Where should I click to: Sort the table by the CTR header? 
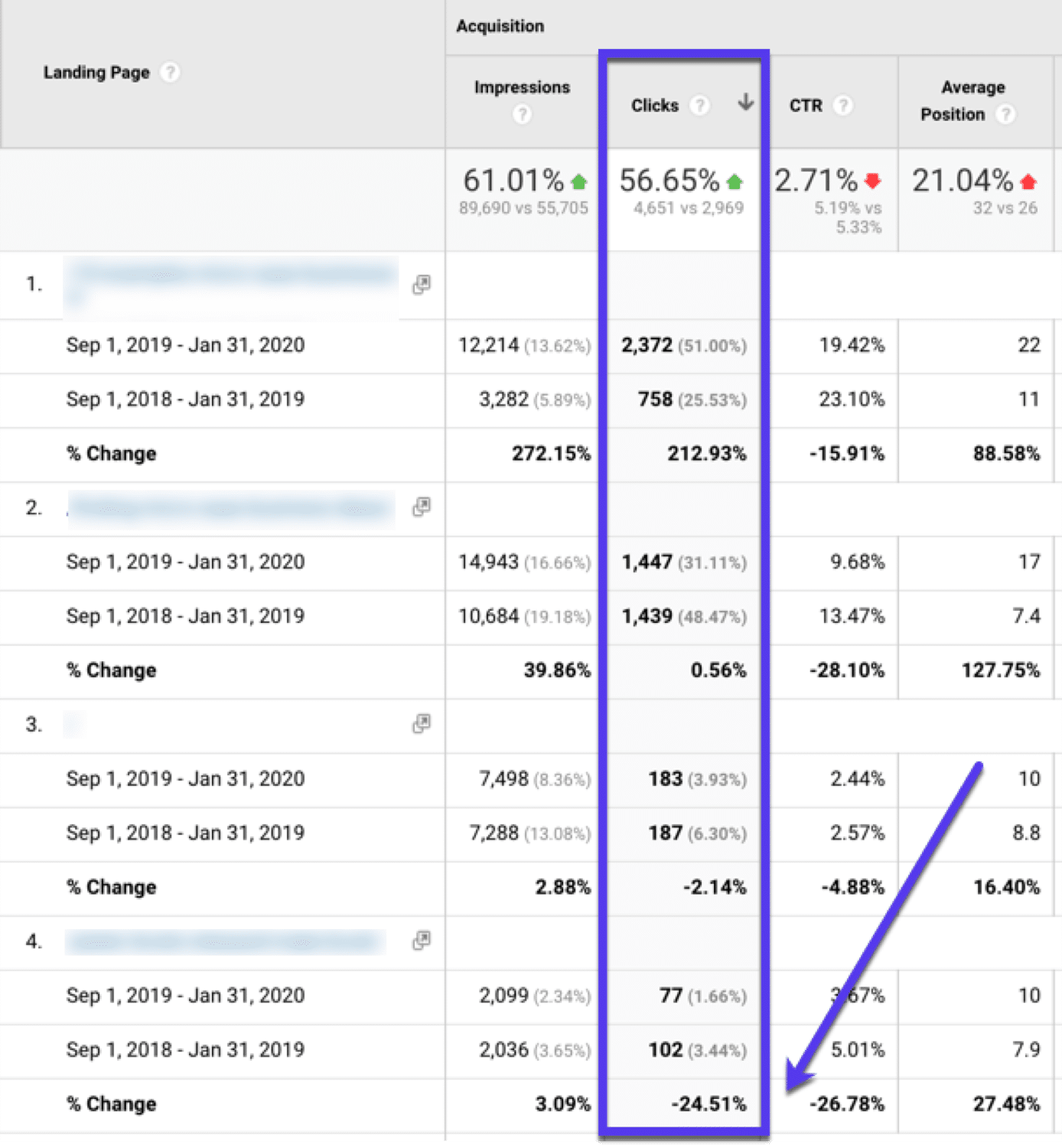pos(804,106)
